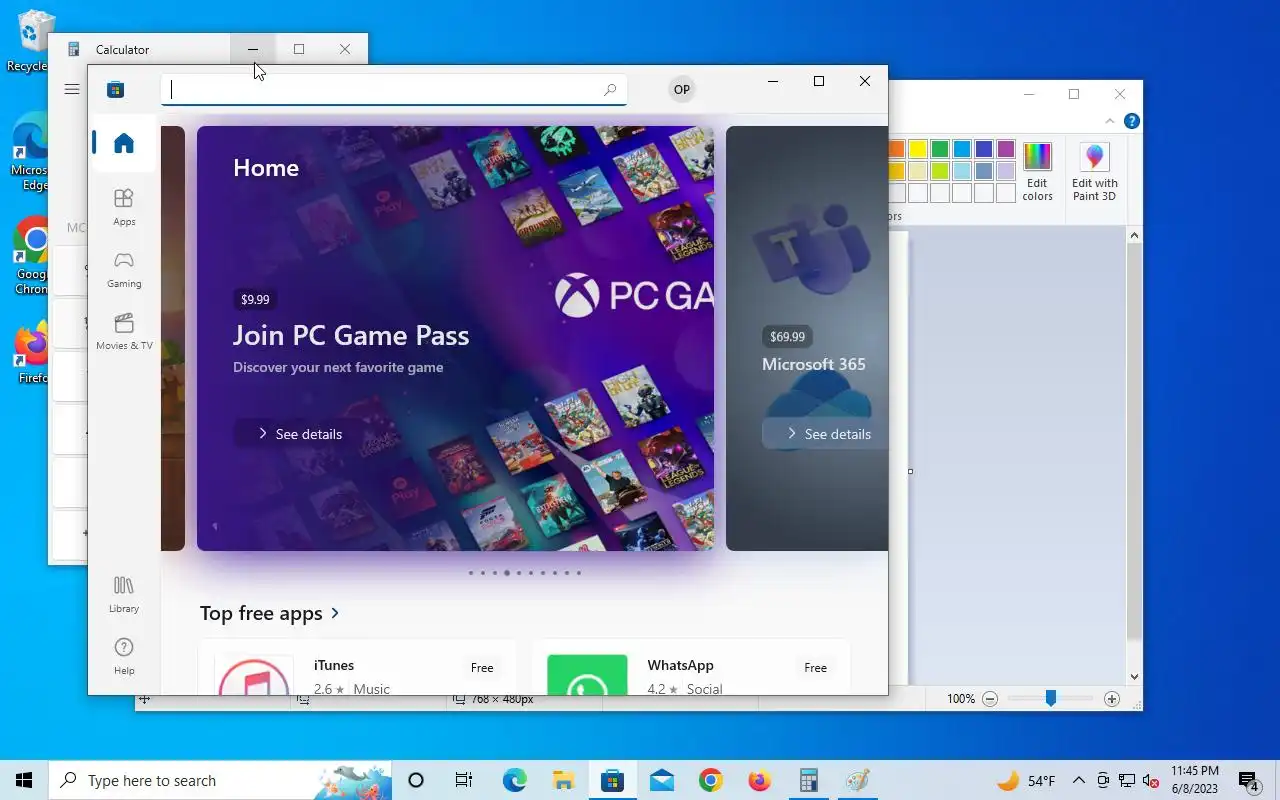The height and width of the screenshot is (800, 1280).
Task: Click the Paint scrollbar up arrow
Action: coord(1134,236)
